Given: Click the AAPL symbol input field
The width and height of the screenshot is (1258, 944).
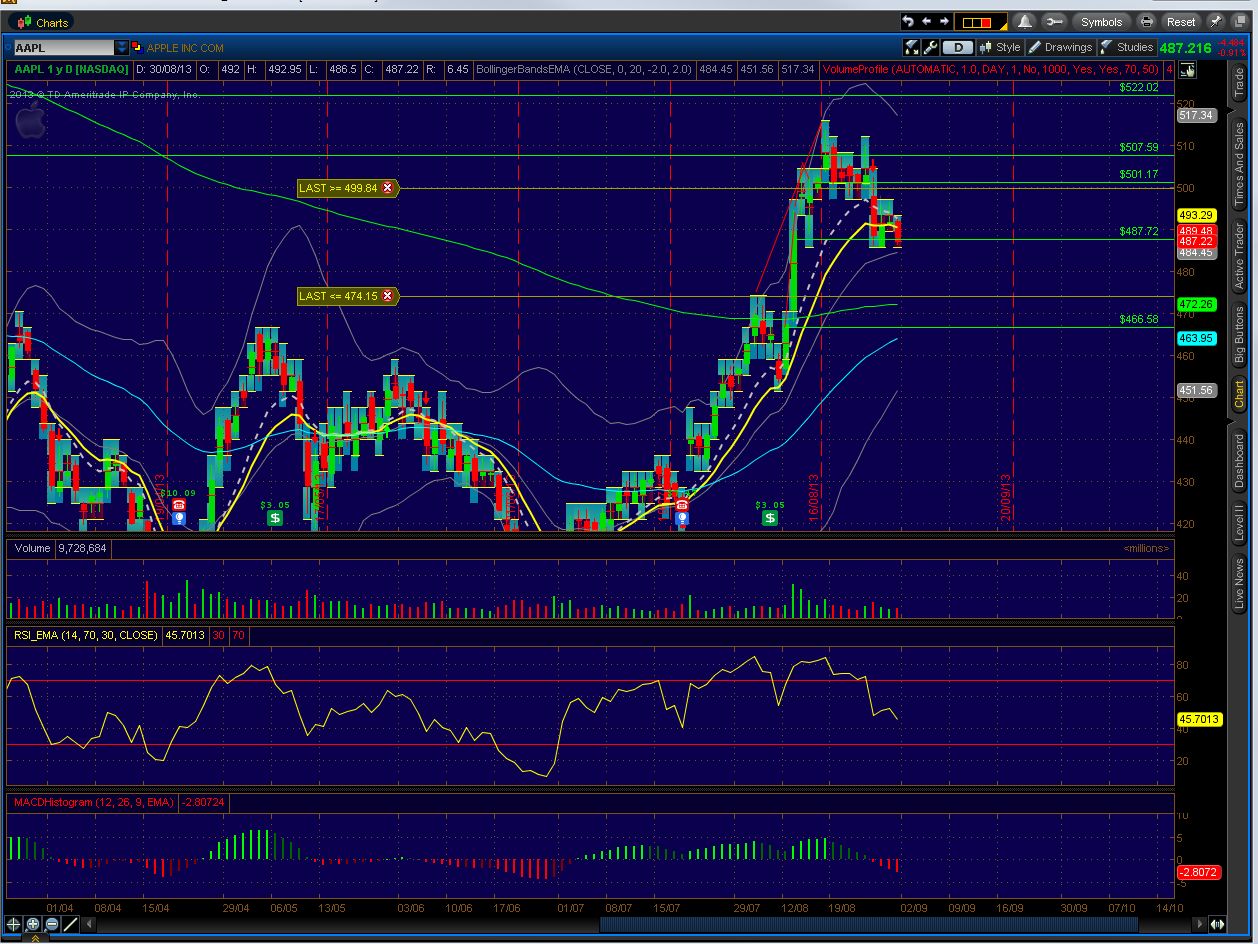Looking at the screenshot, I should click(x=64, y=47).
